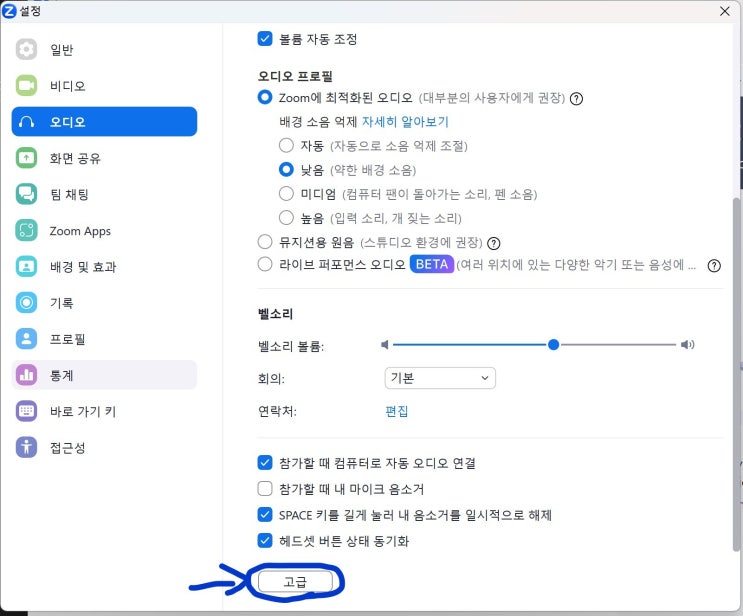
Task: Click help icon next to Zoom optimized audio
Action: coord(576,99)
